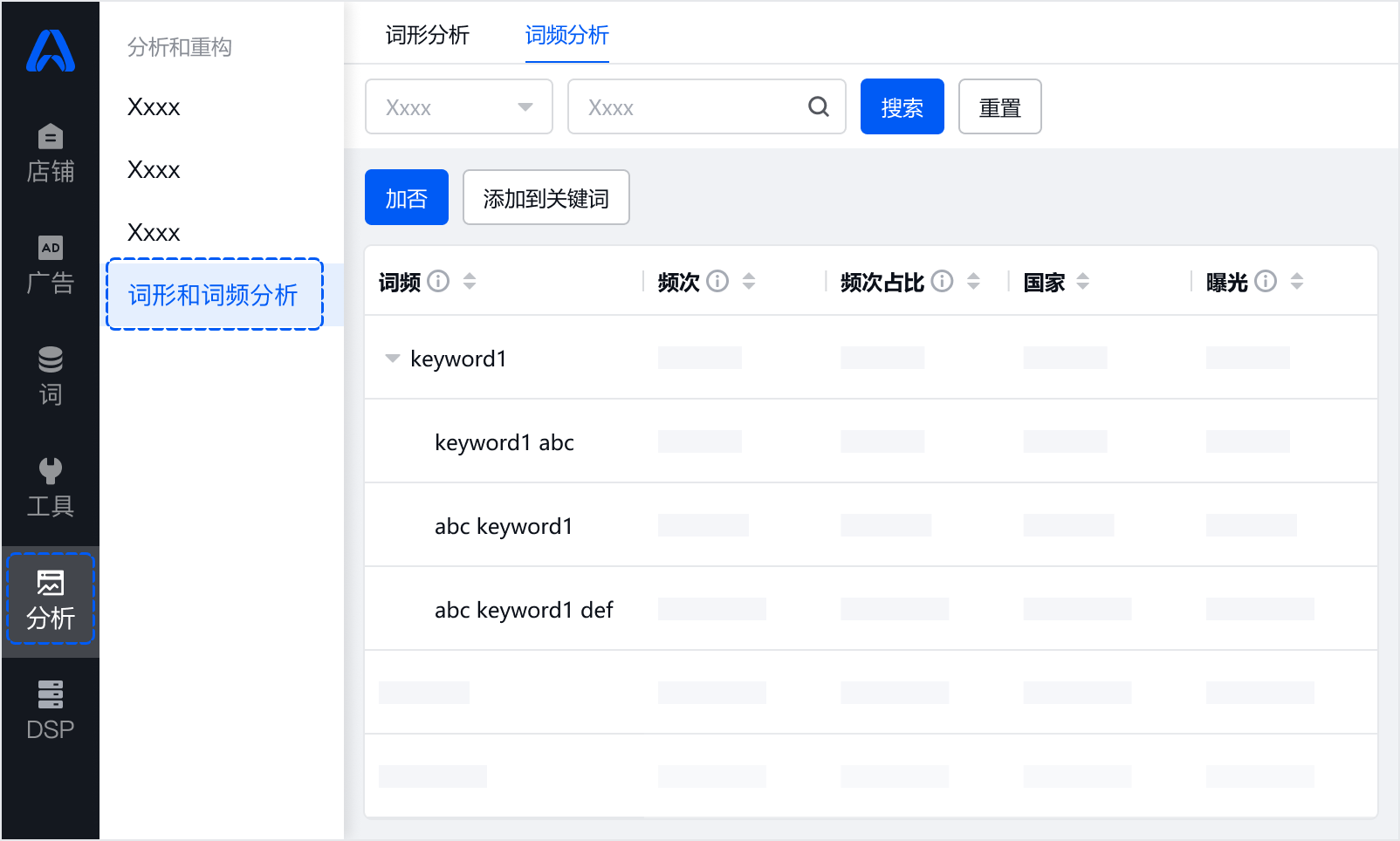Select the abc keyword1 def row

[871, 609]
